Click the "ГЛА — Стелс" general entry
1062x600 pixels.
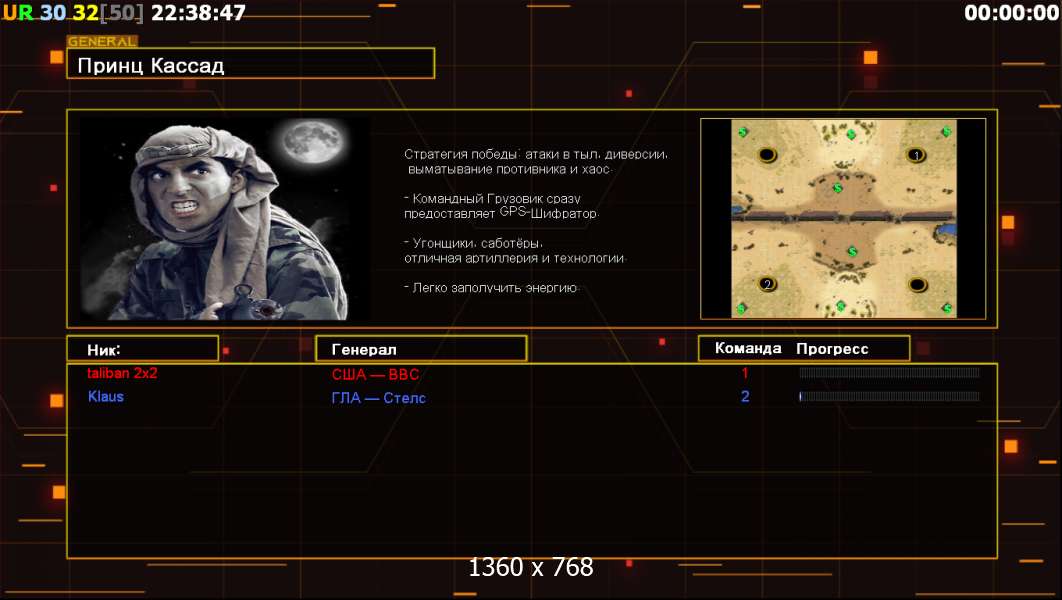pos(379,398)
